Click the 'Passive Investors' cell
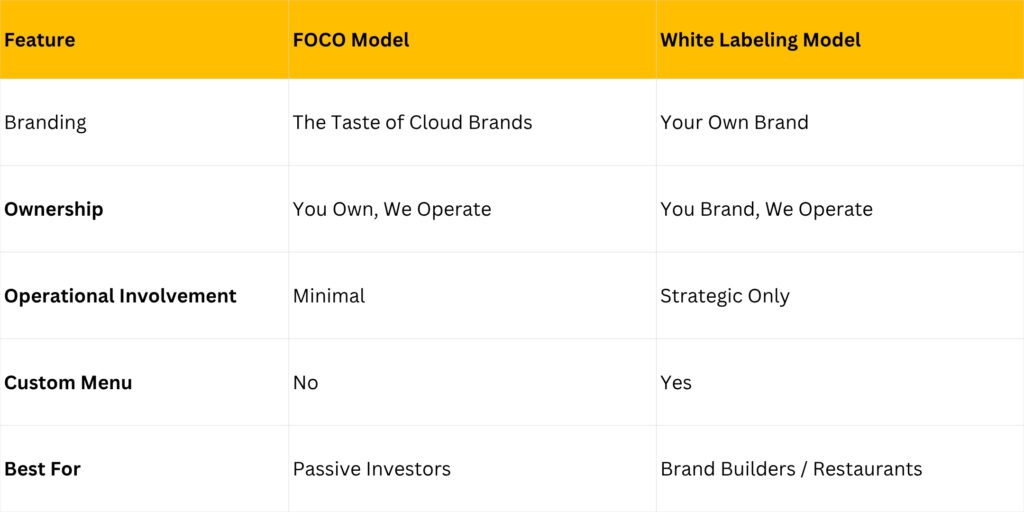This screenshot has width=1024, height=512. point(372,469)
